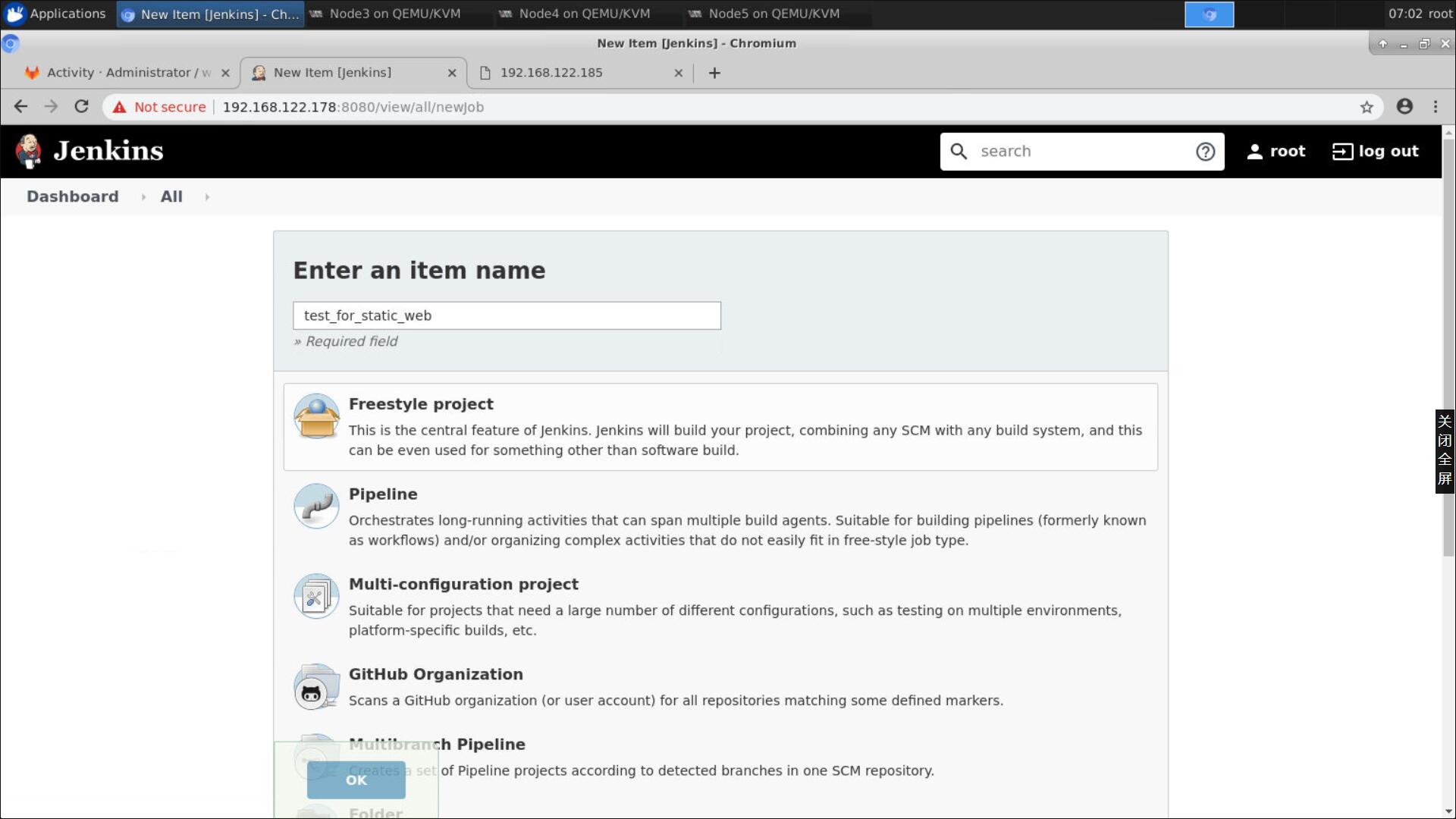Screen dimensions: 1456x819
Task: Click the item name input field
Action: [x=507, y=315]
